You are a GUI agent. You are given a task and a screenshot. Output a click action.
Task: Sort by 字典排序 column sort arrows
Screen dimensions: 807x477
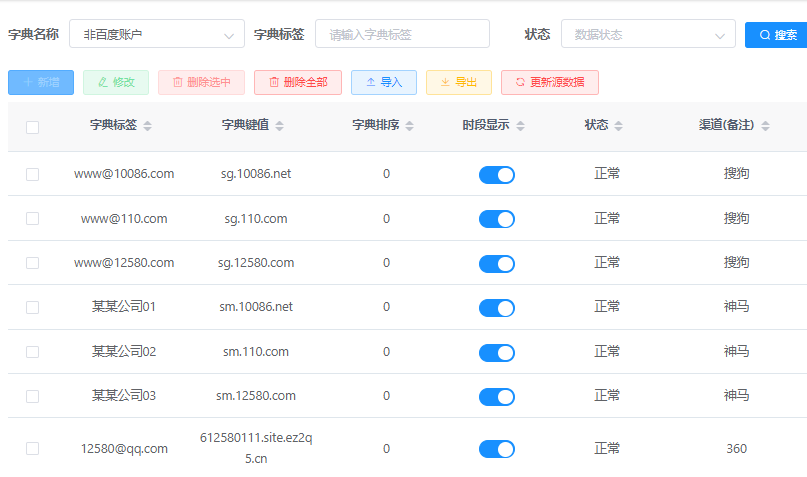[410, 126]
